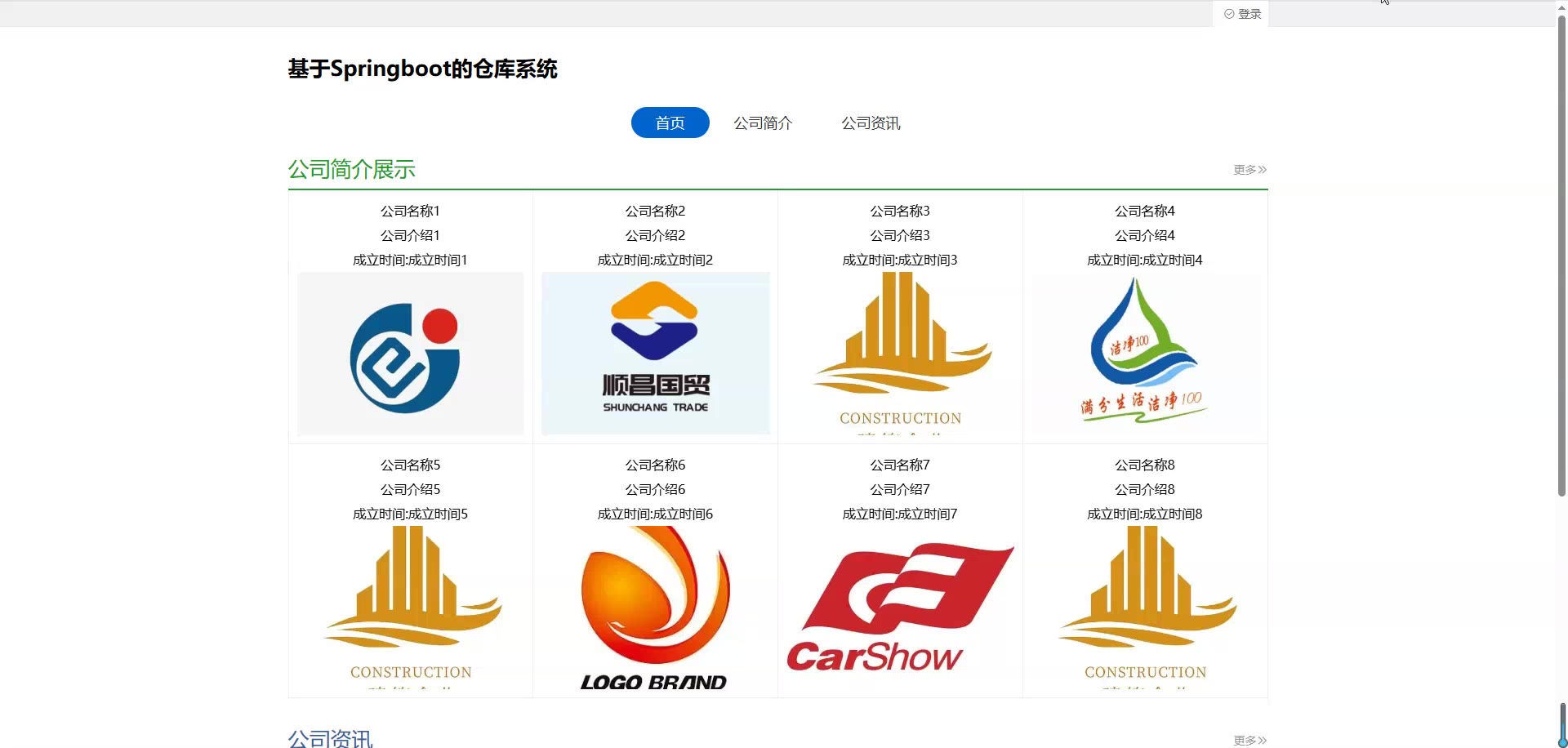Click the 公司介绍5 description text
1568x748 pixels.
pyautogui.click(x=410, y=489)
